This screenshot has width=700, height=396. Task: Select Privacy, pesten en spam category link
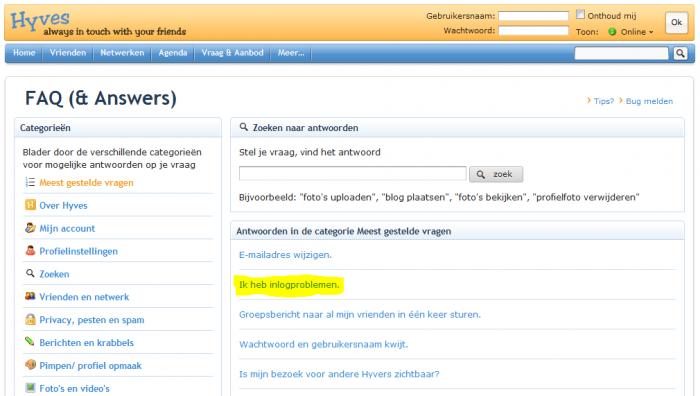click(x=92, y=320)
